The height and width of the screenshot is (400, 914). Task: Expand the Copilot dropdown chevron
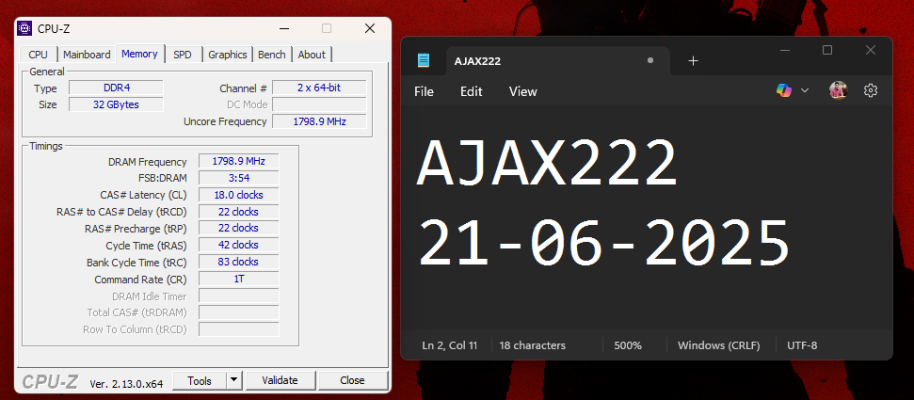805,90
